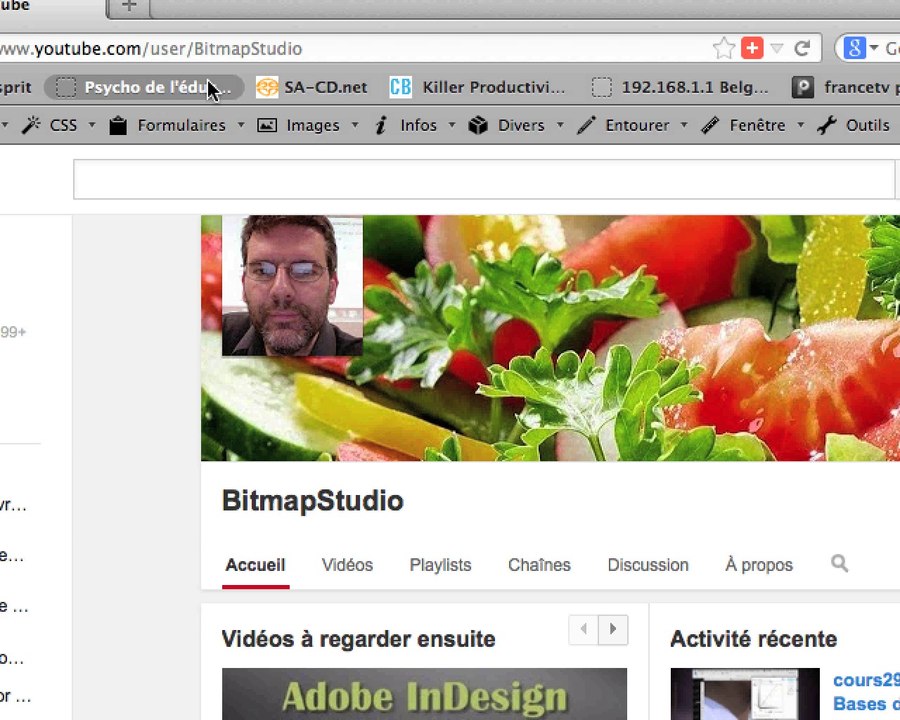This screenshot has width=900, height=720.
Task: Click the Activité récente heading
Action: tap(754, 639)
